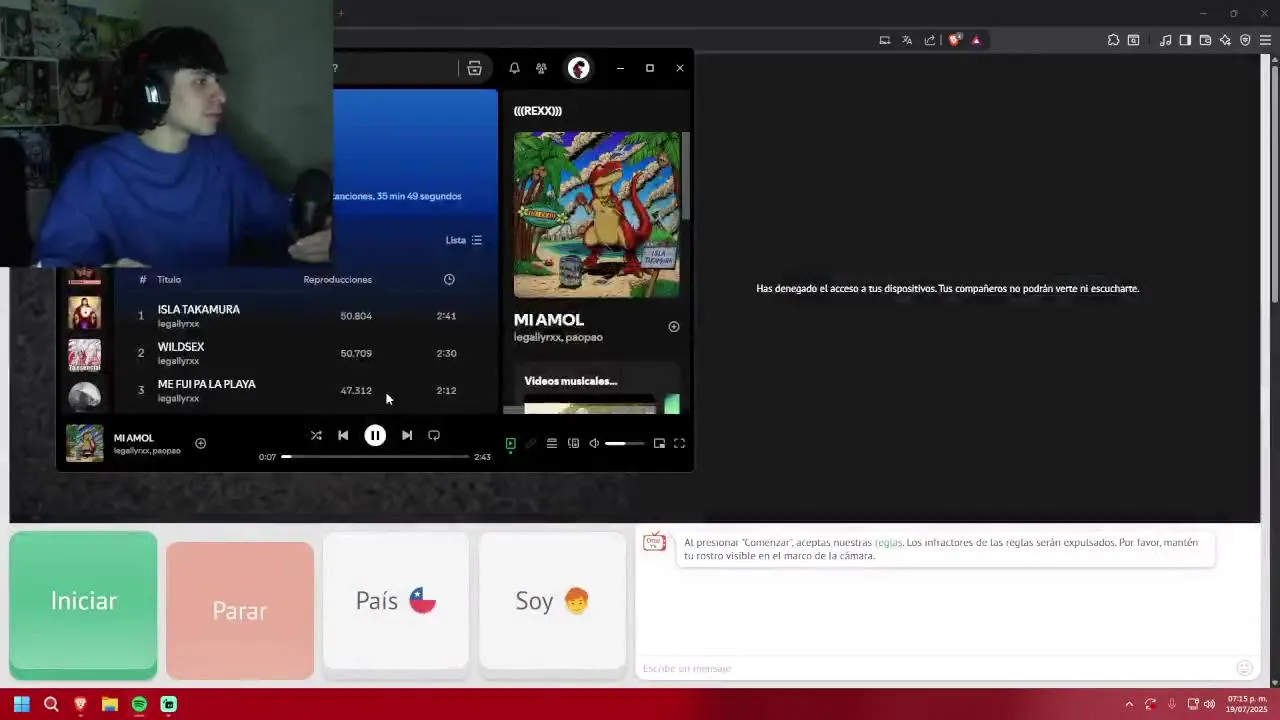Focus the Escribe un mensaje input field

click(x=935, y=668)
